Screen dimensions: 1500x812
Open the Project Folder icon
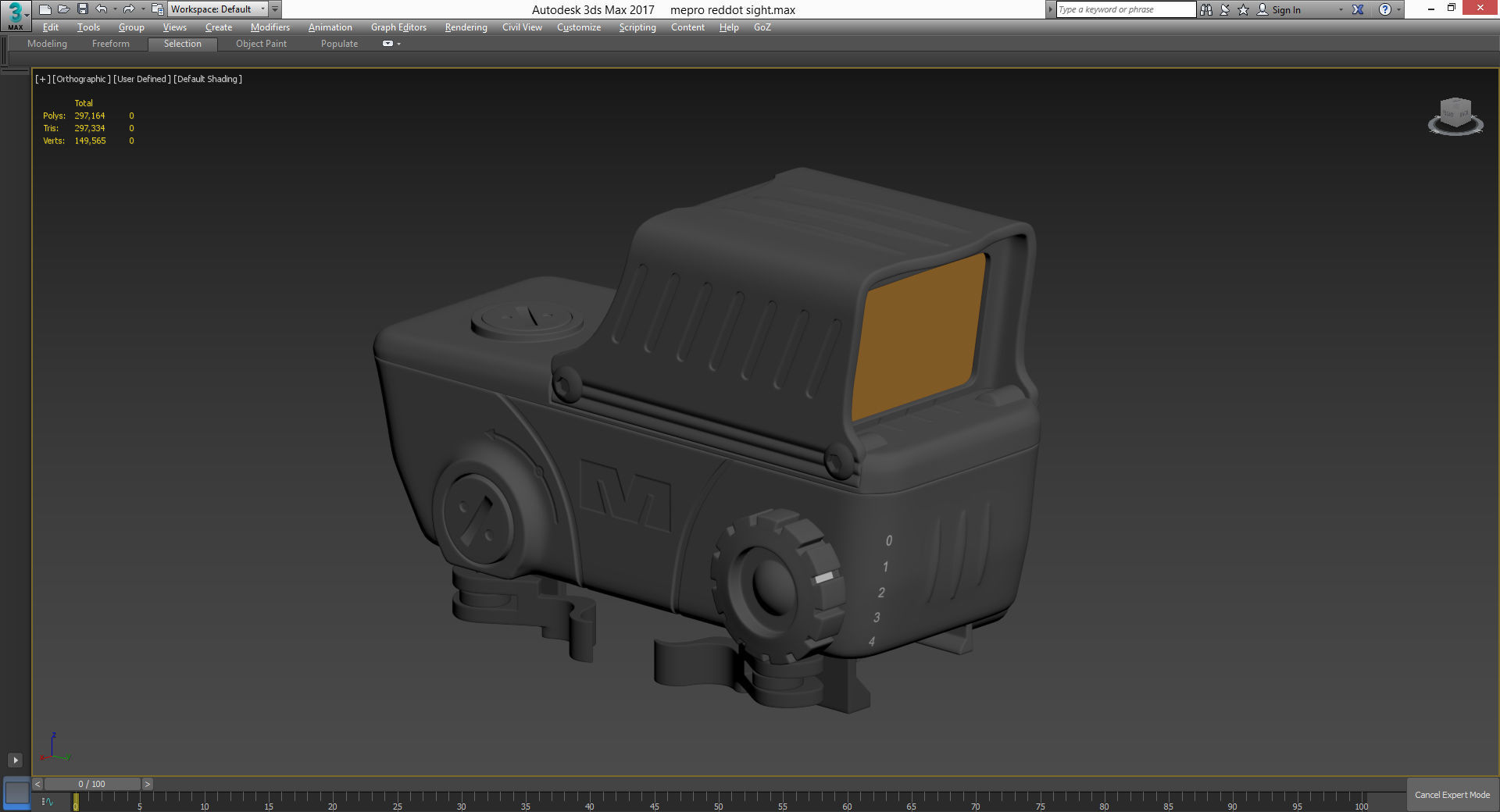[x=157, y=9]
